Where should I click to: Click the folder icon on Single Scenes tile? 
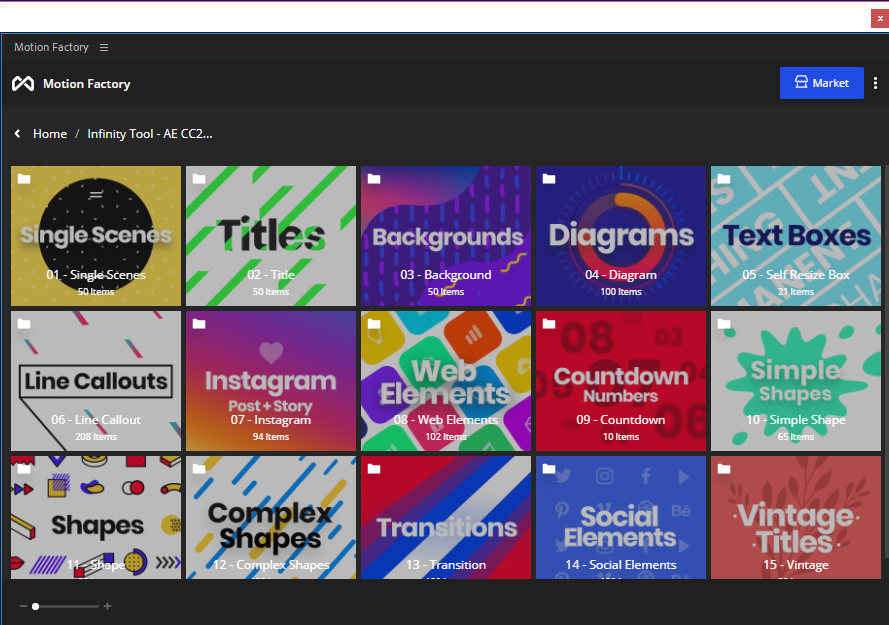pos(24,179)
